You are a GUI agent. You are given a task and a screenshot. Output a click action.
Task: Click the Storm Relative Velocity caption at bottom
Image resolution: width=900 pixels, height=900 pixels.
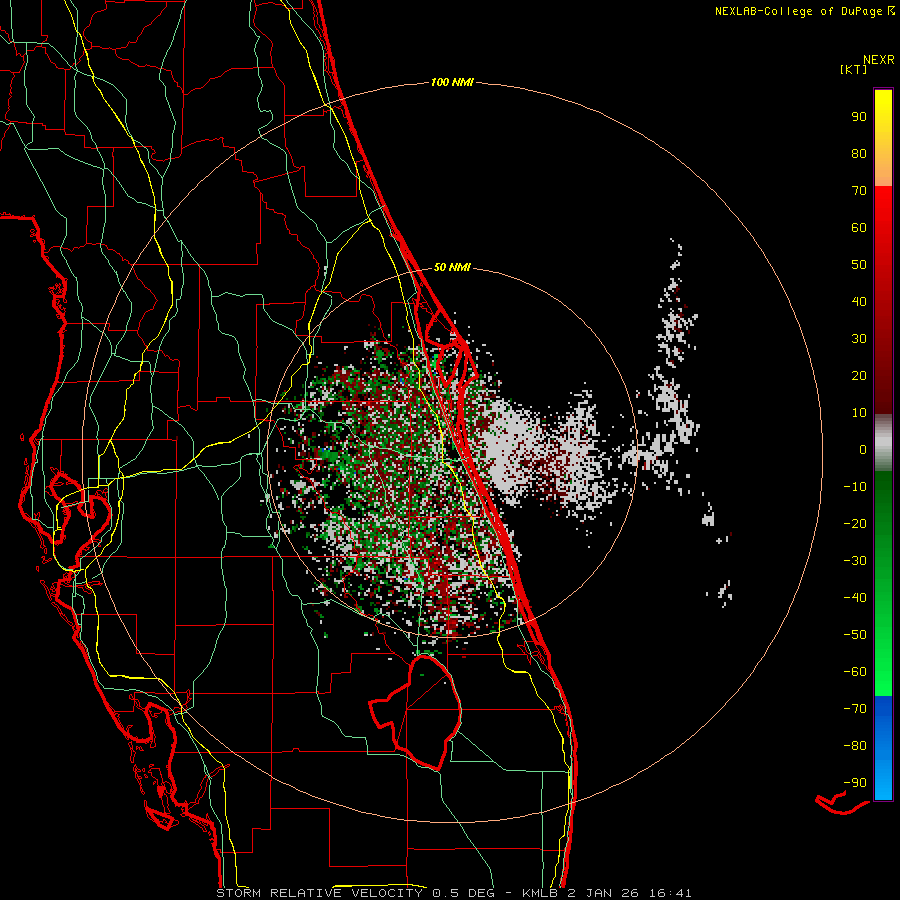[x=453, y=893]
